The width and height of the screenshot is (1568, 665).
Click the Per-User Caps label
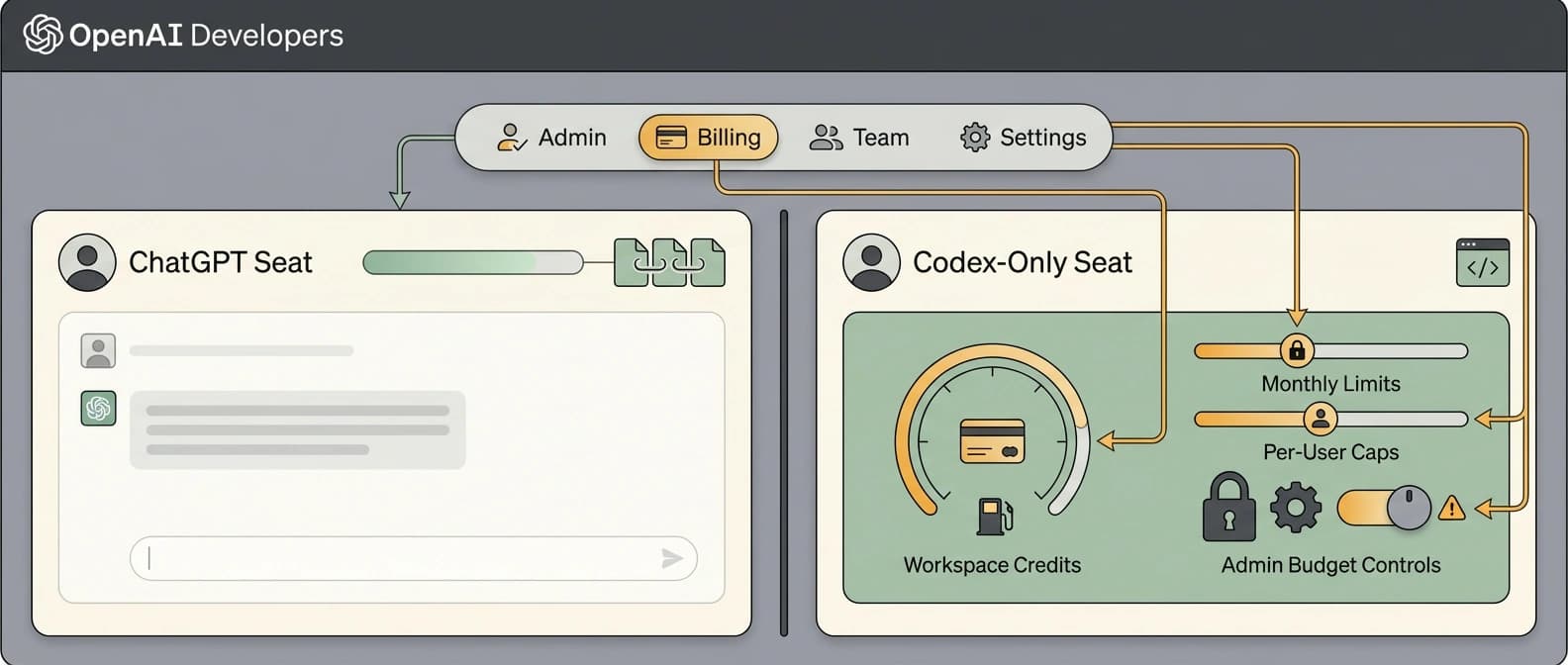point(1330,452)
